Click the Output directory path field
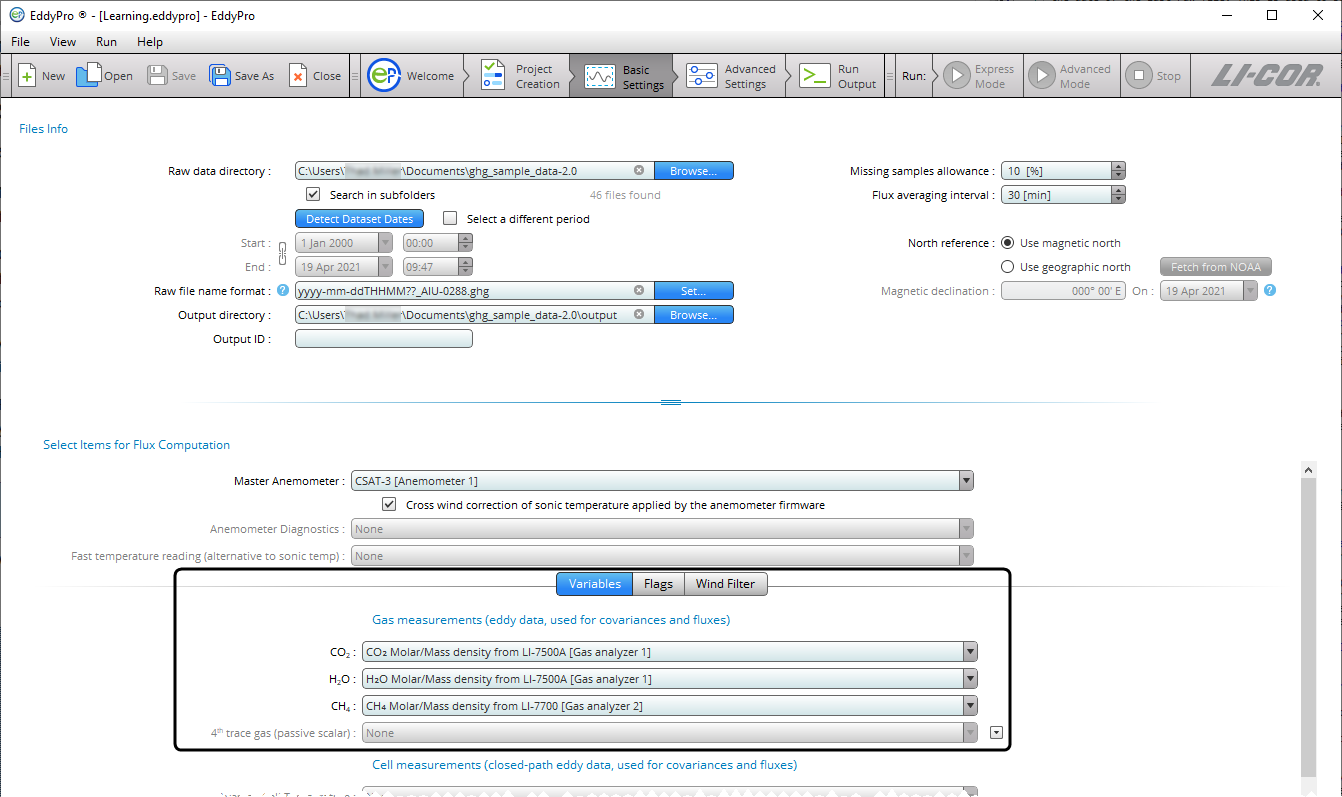The width and height of the screenshot is (1342, 797). (474, 315)
